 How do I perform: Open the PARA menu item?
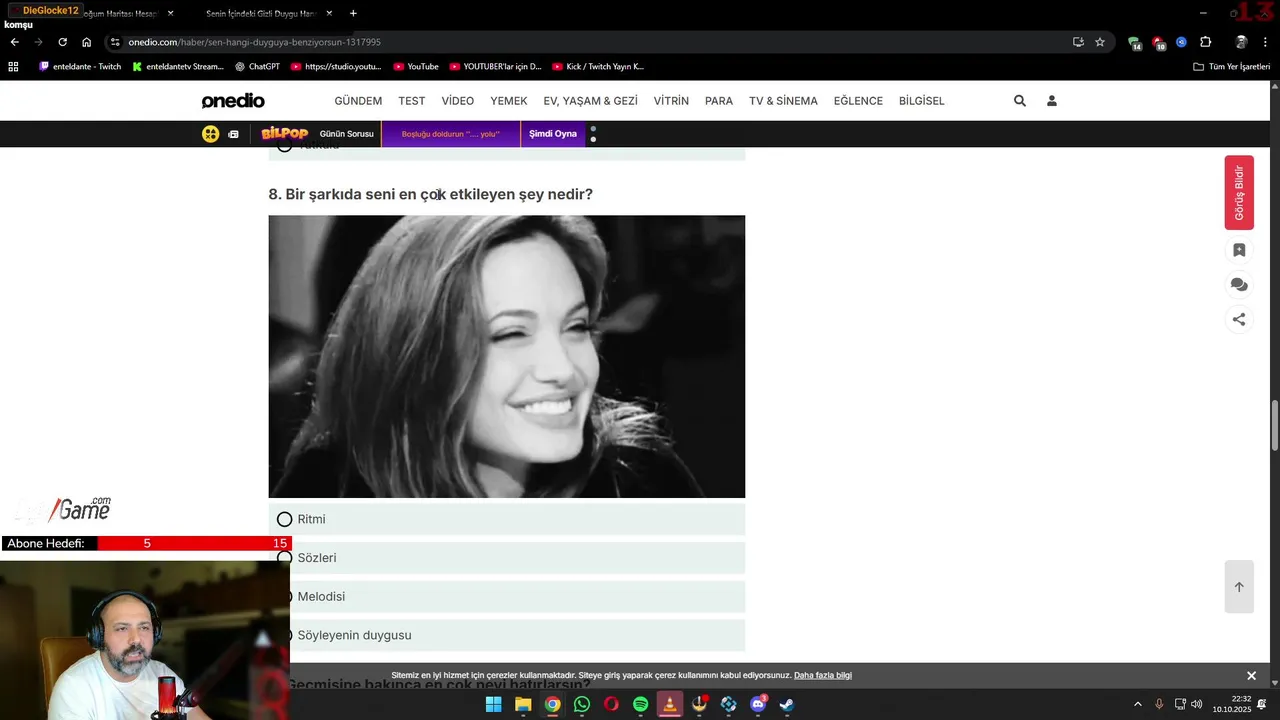[x=719, y=101]
